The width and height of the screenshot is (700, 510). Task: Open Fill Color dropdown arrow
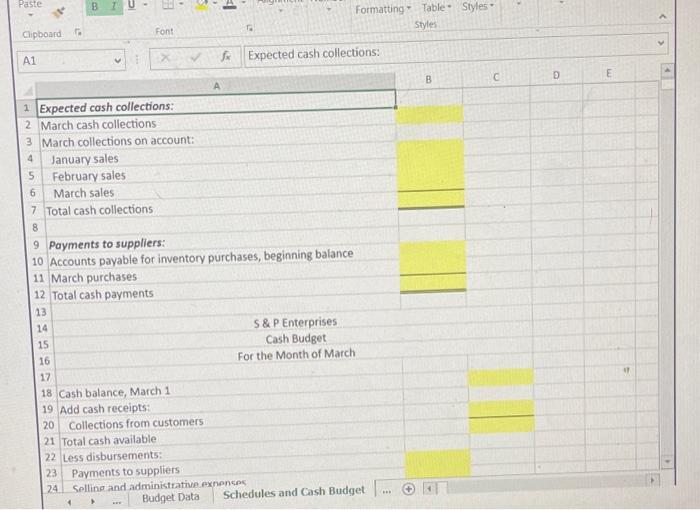(x=215, y=5)
